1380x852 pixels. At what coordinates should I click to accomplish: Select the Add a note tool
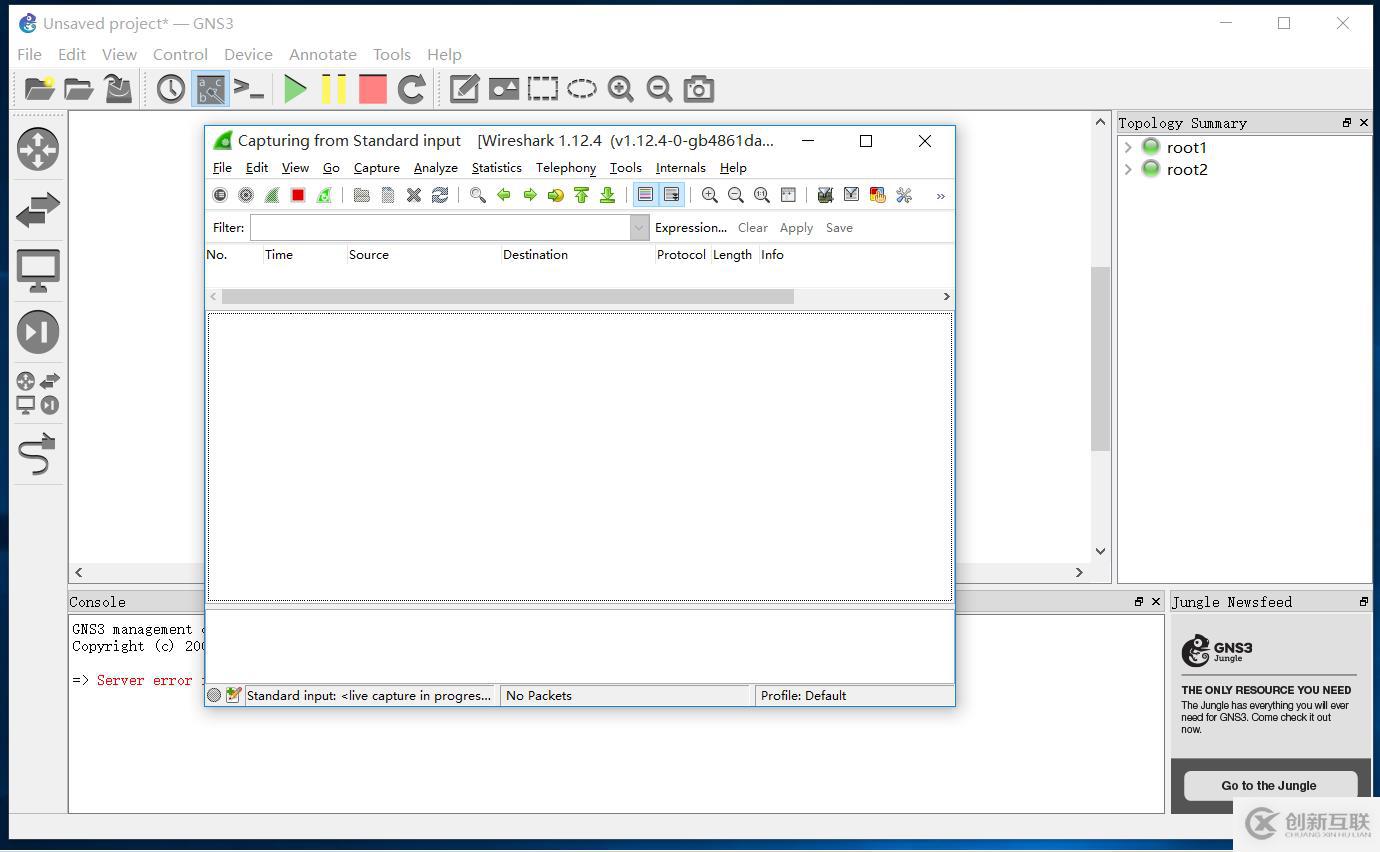coord(464,89)
